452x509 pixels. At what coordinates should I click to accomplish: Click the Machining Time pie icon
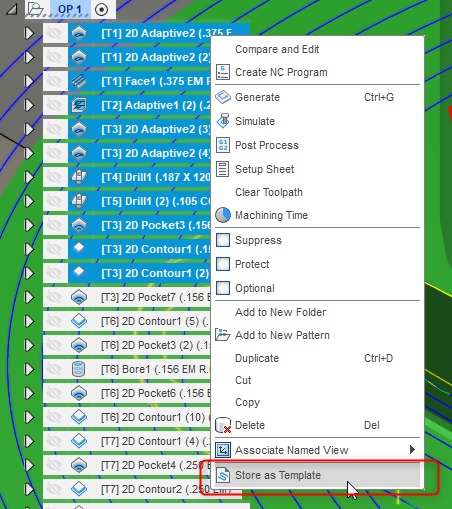(x=223, y=215)
